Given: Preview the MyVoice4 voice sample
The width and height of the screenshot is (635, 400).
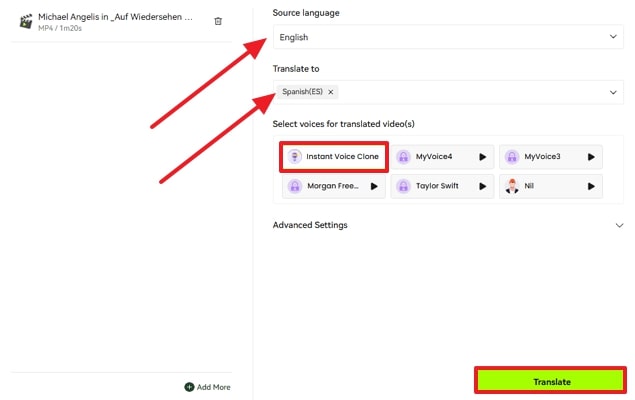Looking at the screenshot, I should point(482,157).
